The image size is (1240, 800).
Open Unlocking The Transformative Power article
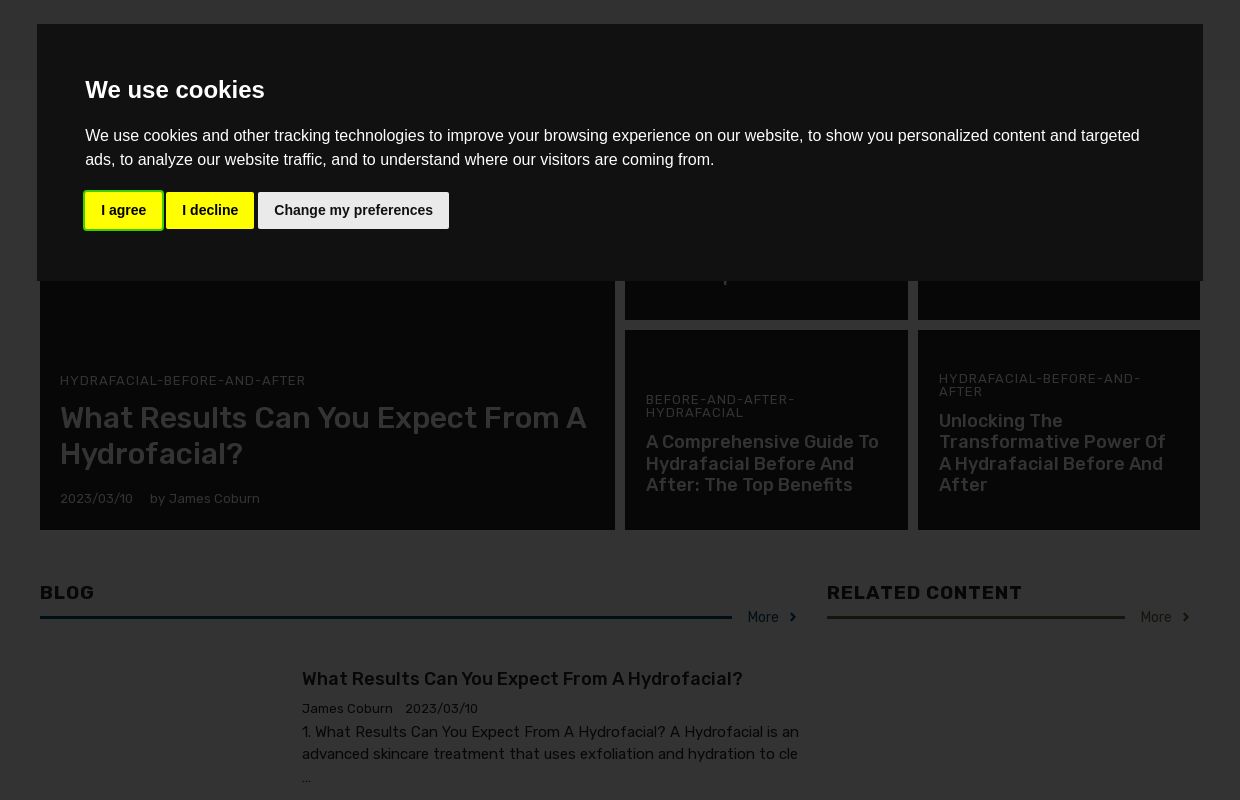(x=1051, y=453)
